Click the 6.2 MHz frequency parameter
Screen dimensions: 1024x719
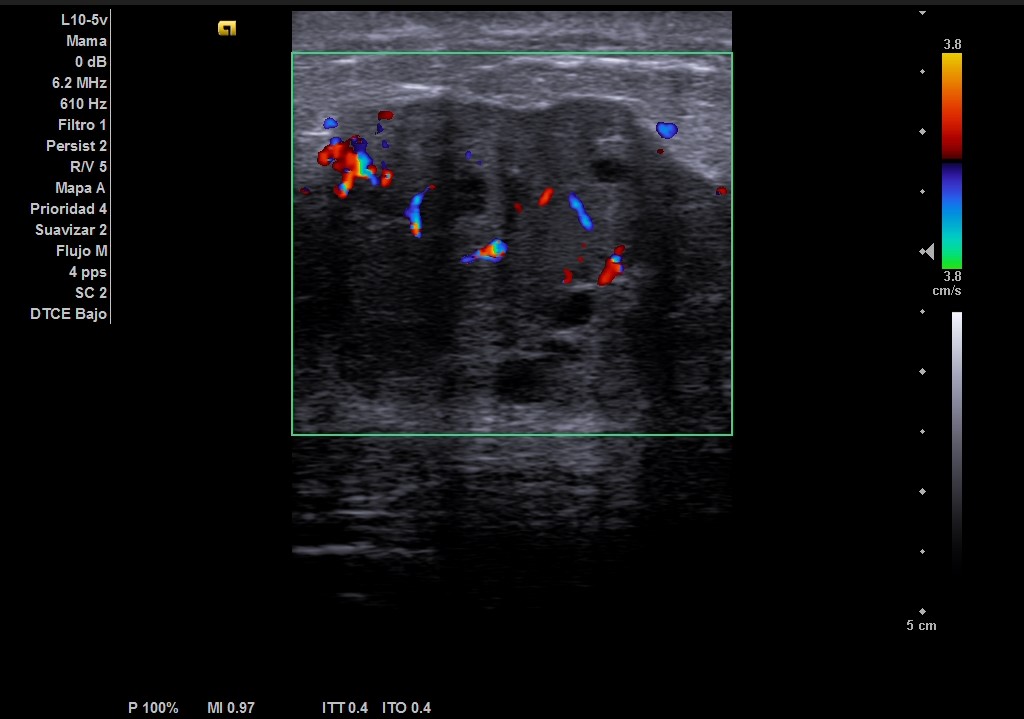click(79, 83)
